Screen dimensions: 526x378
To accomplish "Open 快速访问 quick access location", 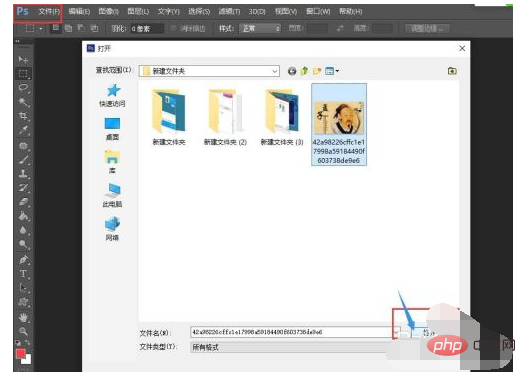I will coord(112,96).
